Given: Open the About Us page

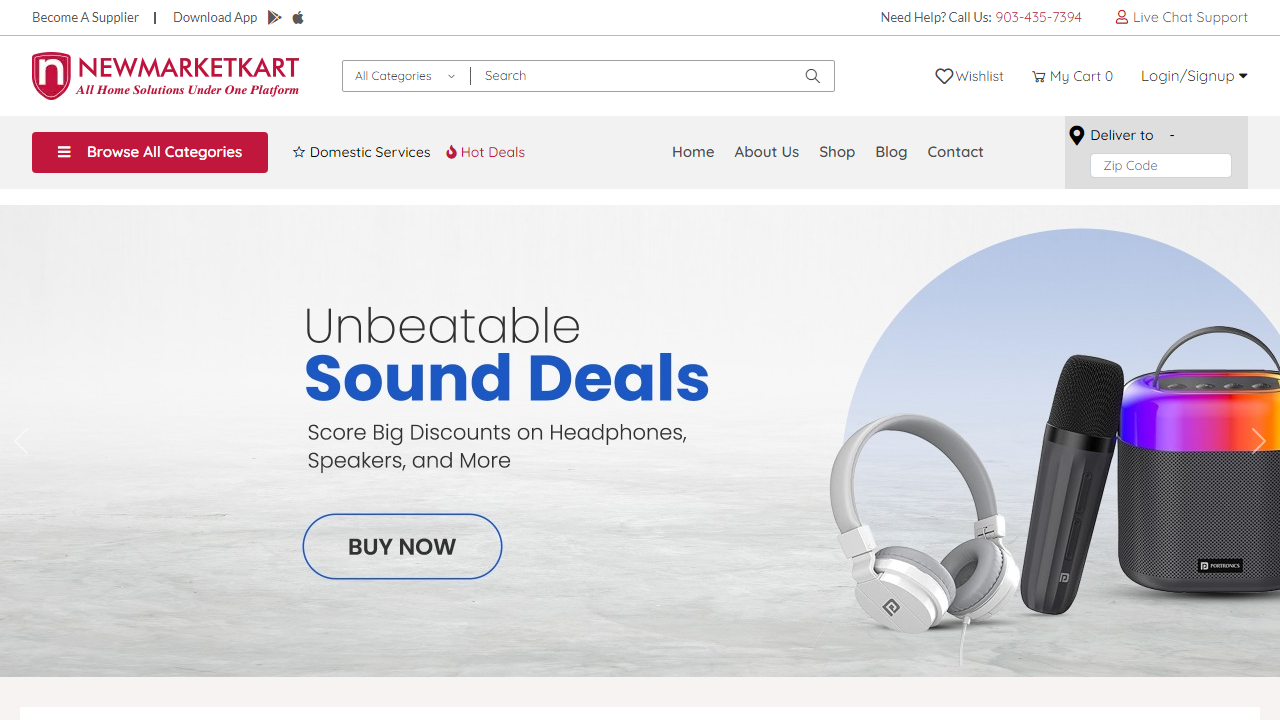Looking at the screenshot, I should click(x=767, y=152).
